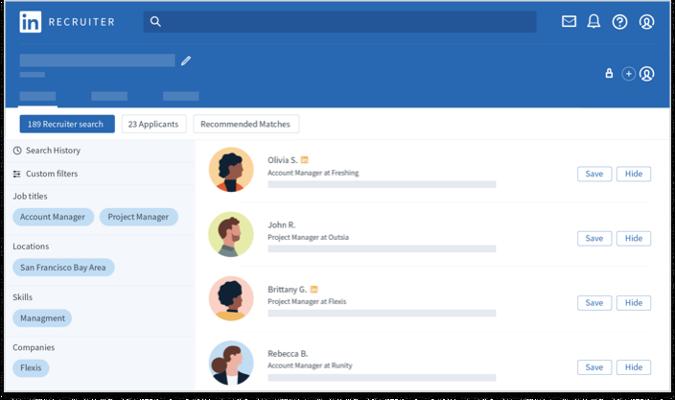Hide candidate John R.

click(633, 238)
